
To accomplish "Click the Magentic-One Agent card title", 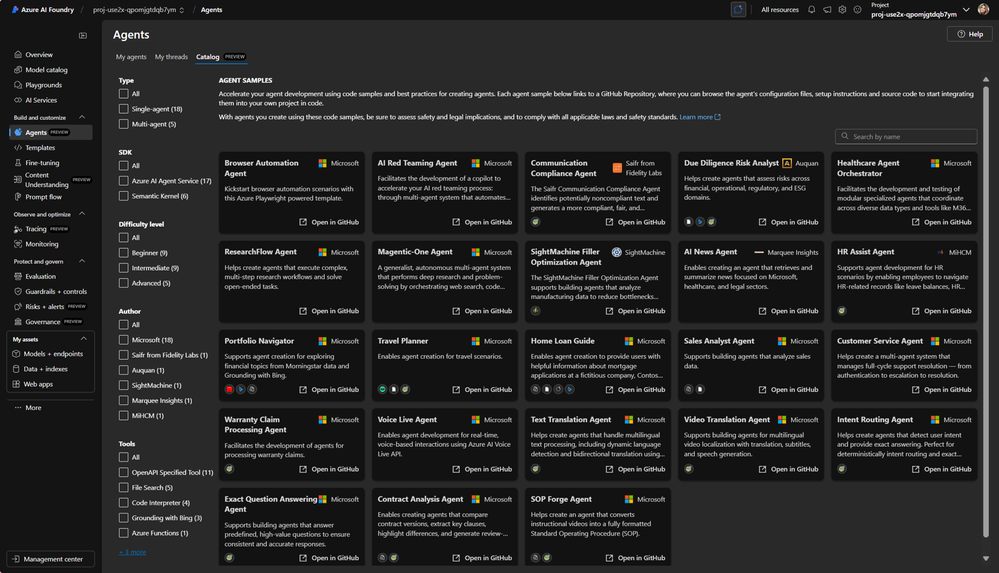I will [415, 252].
